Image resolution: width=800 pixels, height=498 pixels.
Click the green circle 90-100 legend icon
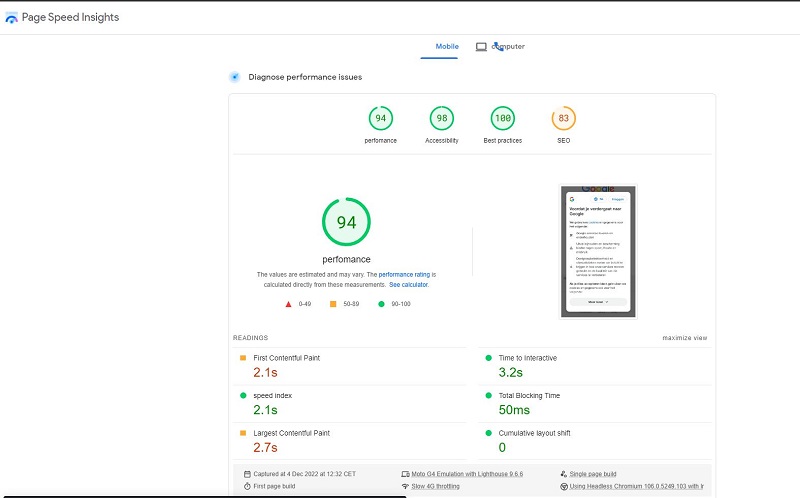pyautogui.click(x=381, y=304)
